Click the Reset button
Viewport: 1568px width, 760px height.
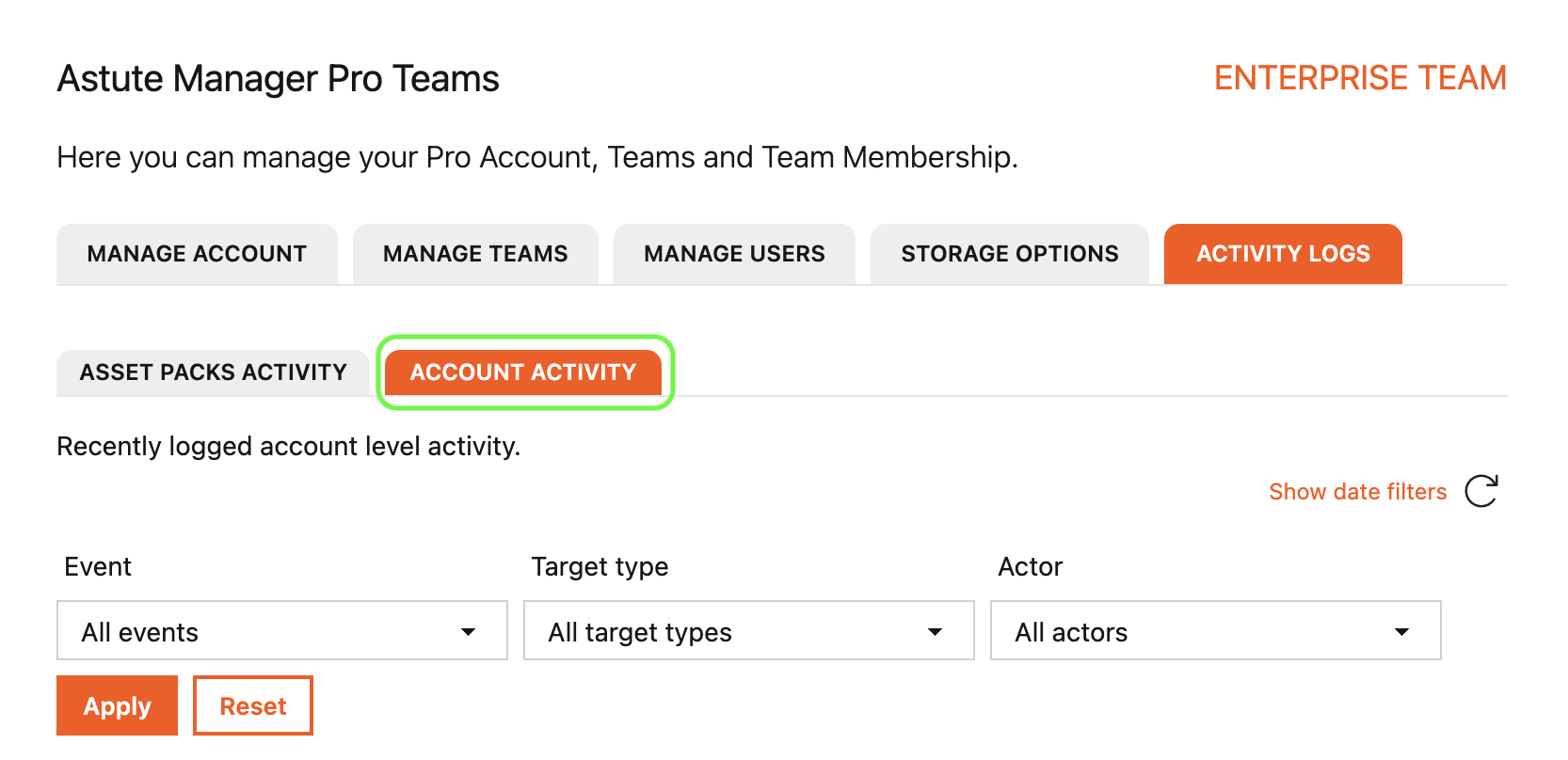[x=252, y=705]
